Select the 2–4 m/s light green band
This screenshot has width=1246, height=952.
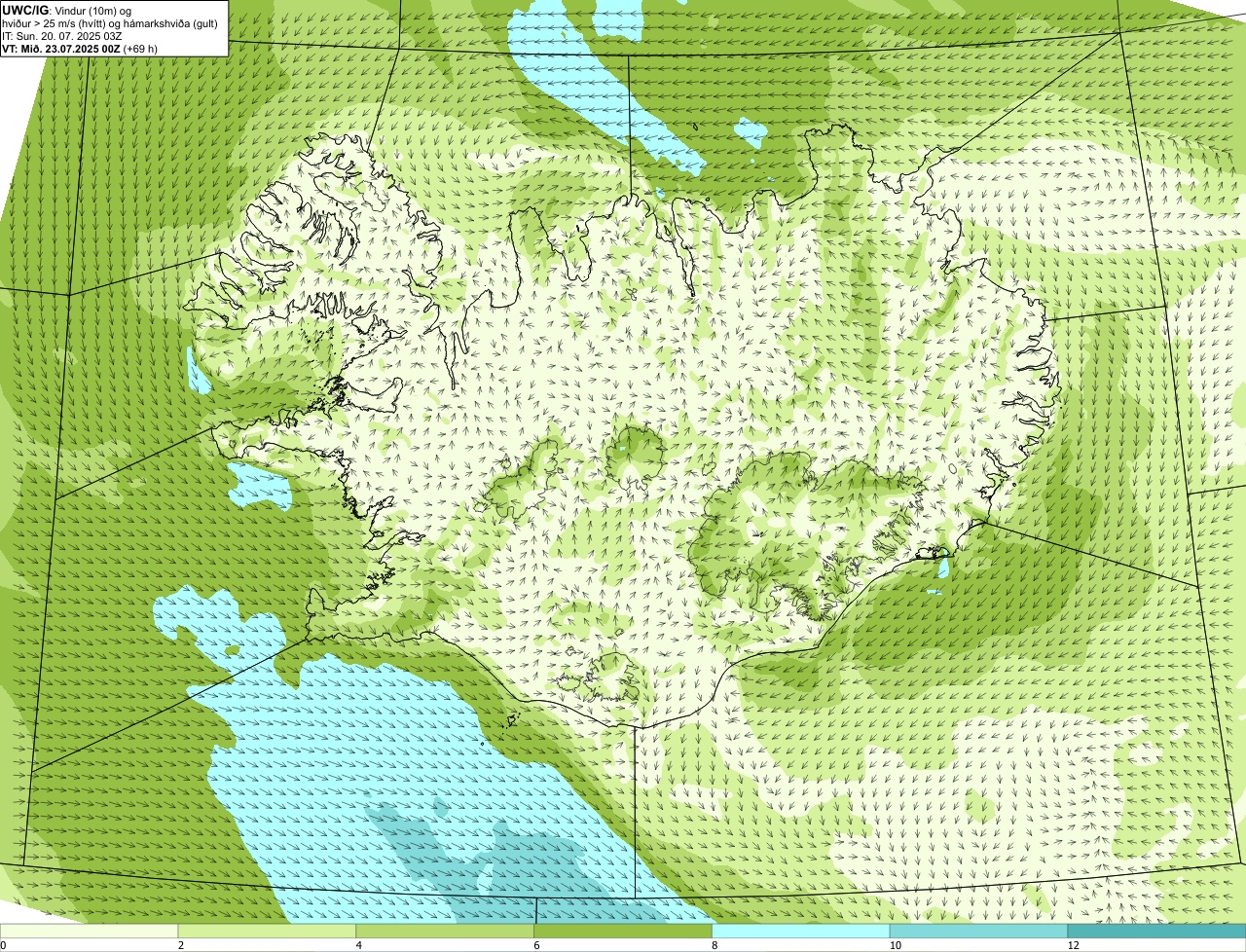tap(268, 931)
